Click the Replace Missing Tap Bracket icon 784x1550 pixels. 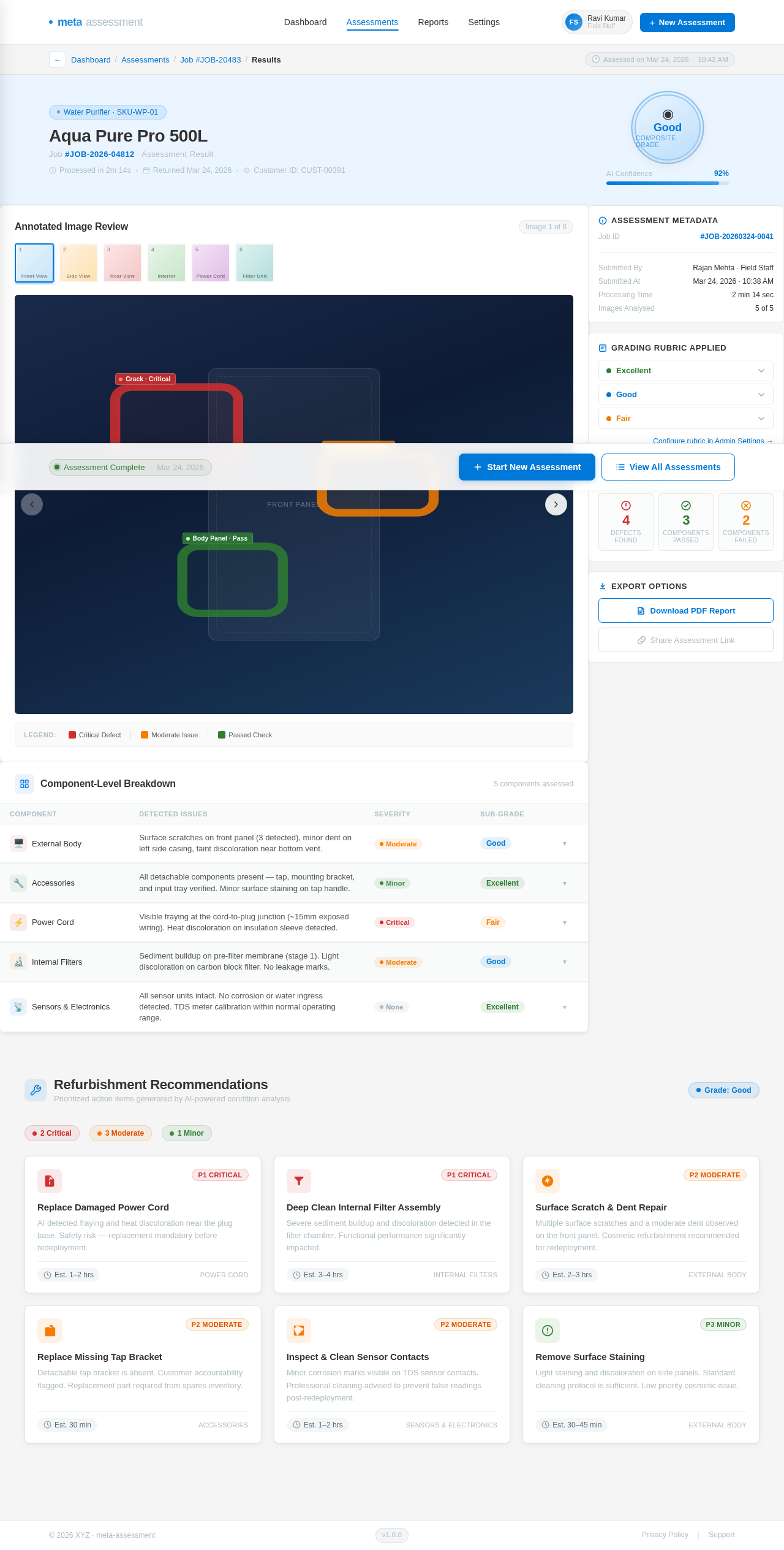click(x=50, y=1331)
